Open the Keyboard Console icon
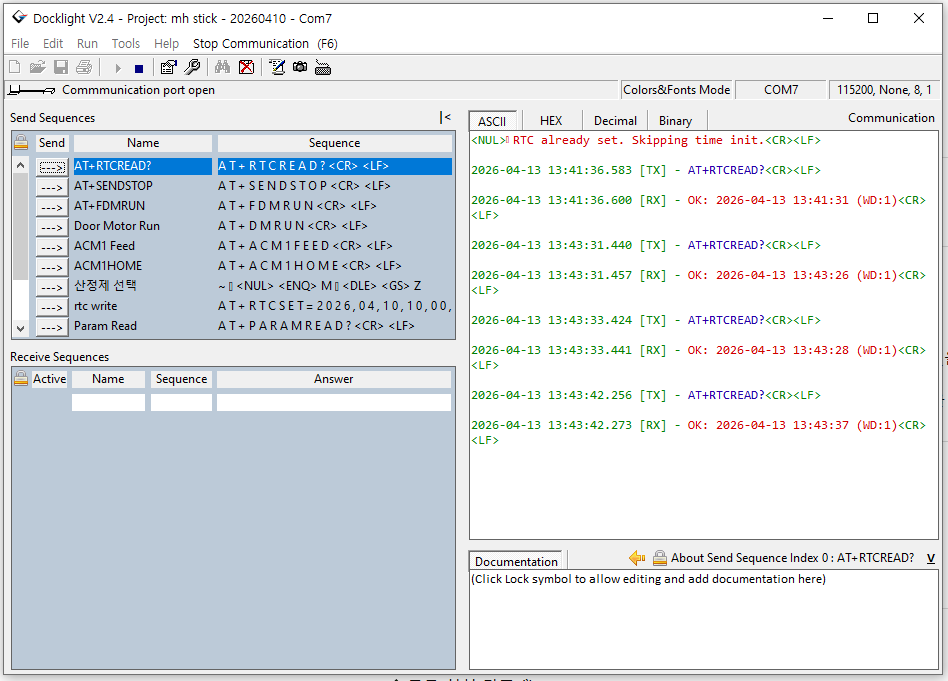 click(323, 68)
